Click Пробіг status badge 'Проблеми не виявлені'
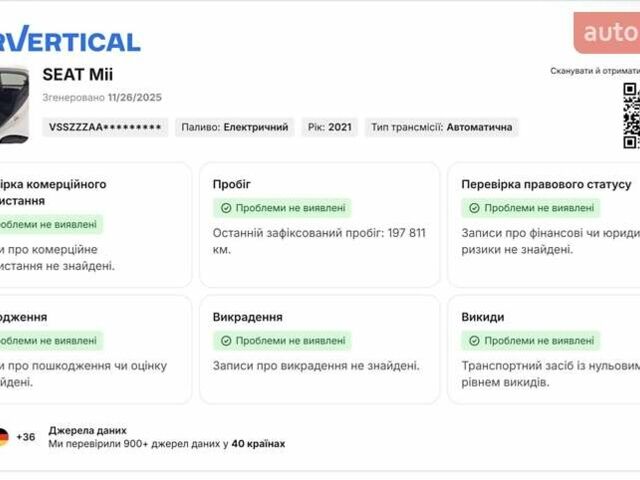Viewport: 640px width, 480px height. click(x=282, y=208)
